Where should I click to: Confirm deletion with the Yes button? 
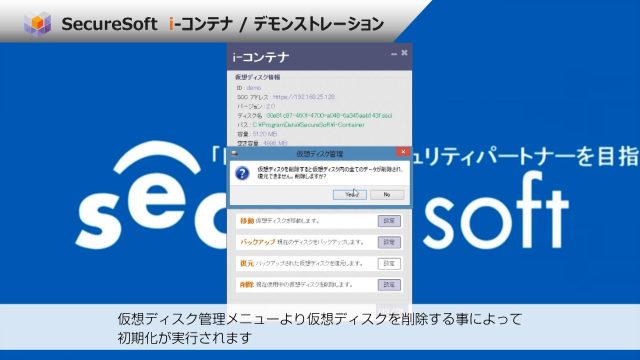click(349, 195)
